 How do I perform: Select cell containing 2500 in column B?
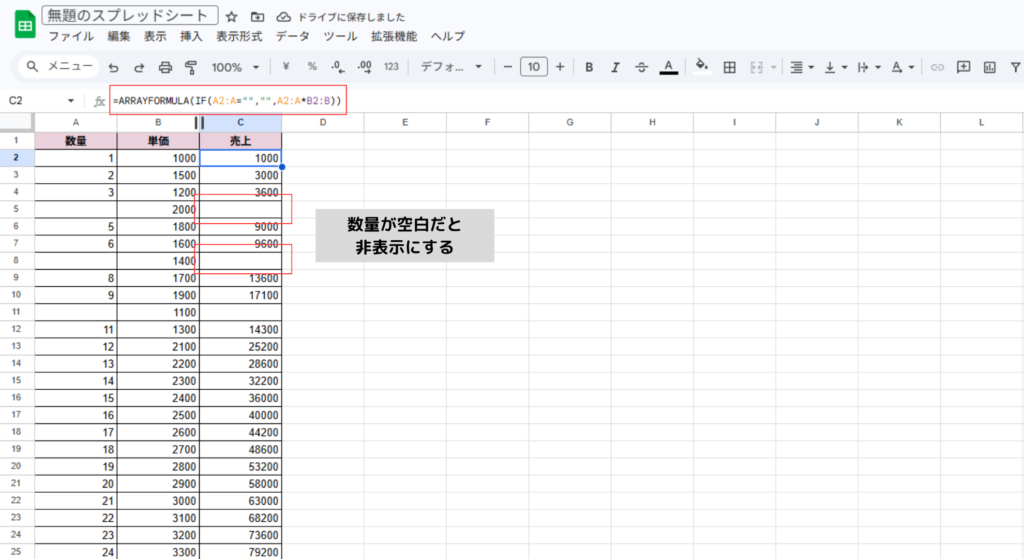click(158, 415)
